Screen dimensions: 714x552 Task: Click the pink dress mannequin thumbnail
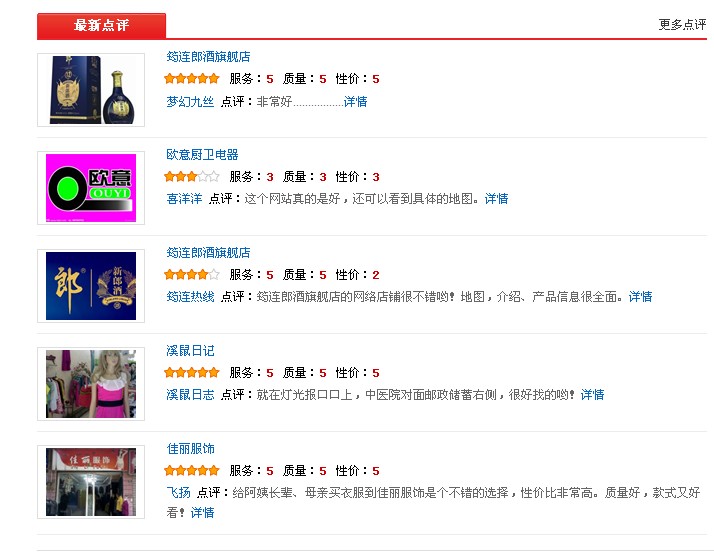coord(90,384)
